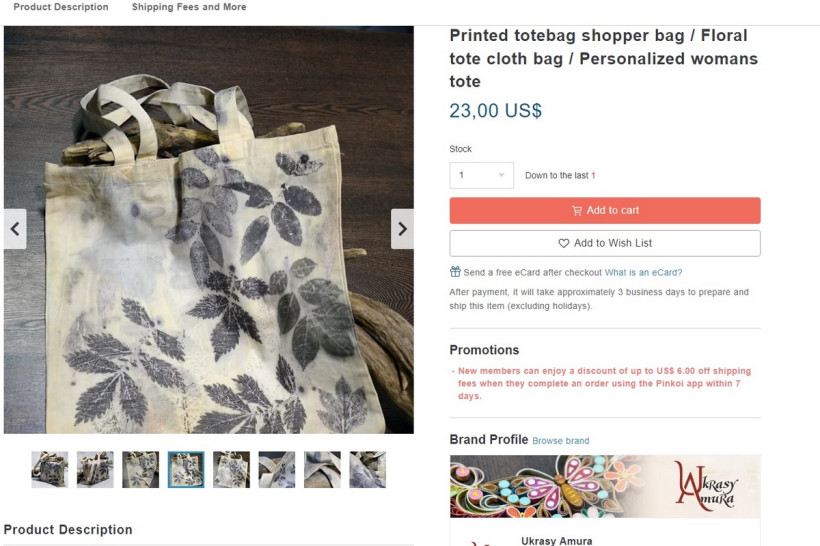Click the main tote bag image

[x=208, y=229]
